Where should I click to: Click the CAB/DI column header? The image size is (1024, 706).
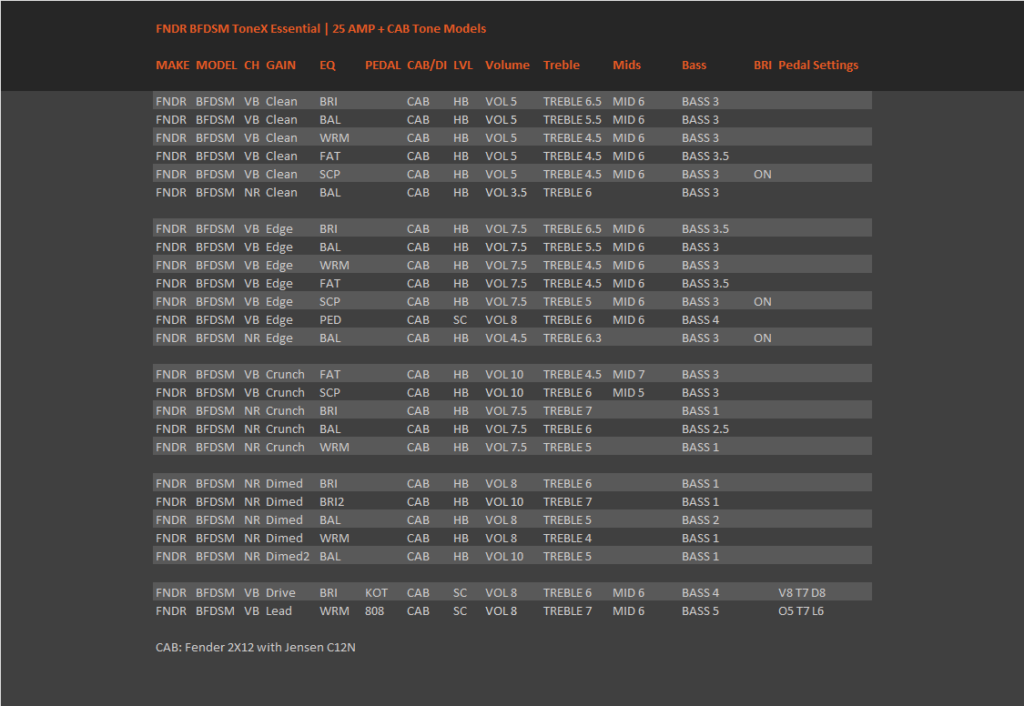point(426,65)
